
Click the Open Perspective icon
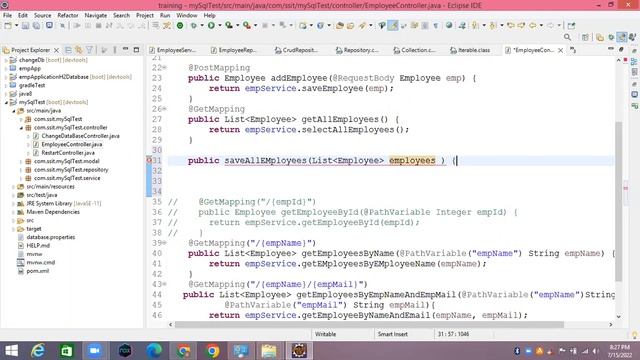coord(585,37)
